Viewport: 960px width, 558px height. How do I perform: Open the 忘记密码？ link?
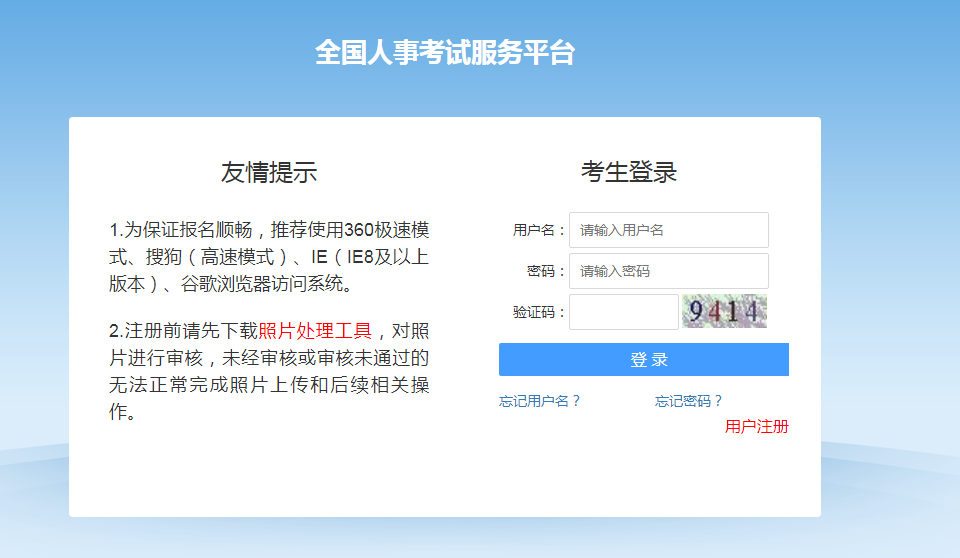(x=689, y=401)
